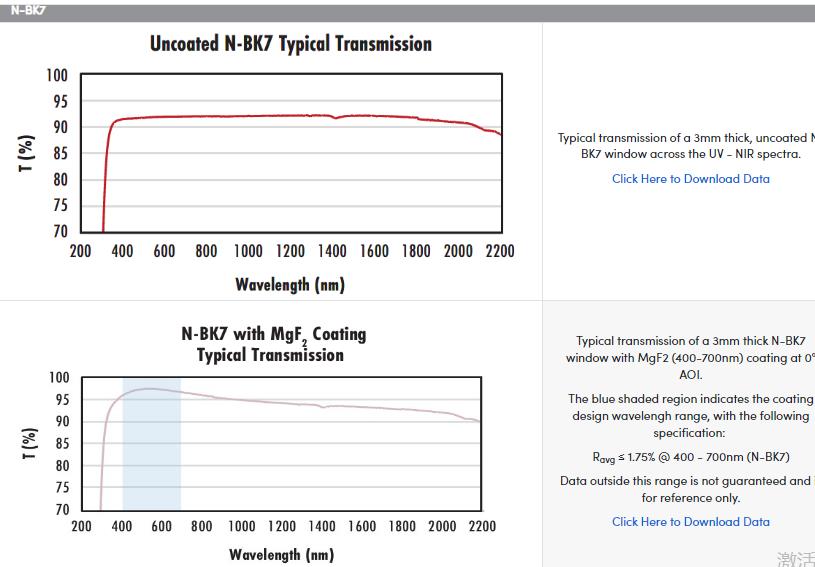Click the Uncoated N-BK7 Typical Transmission title
815x567 pixels.
pyautogui.click(x=291, y=44)
